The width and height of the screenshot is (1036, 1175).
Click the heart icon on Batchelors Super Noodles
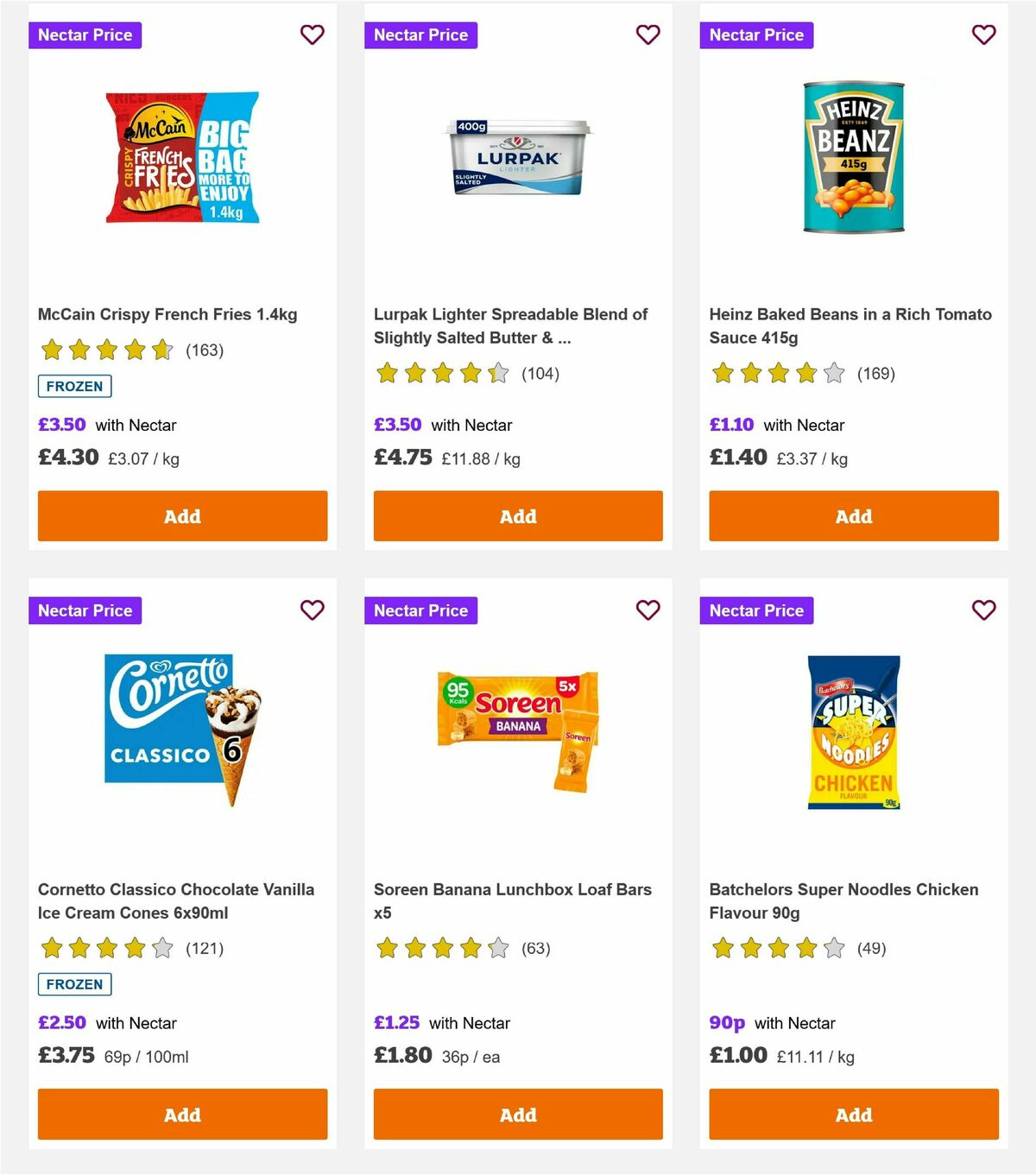pos(982,610)
